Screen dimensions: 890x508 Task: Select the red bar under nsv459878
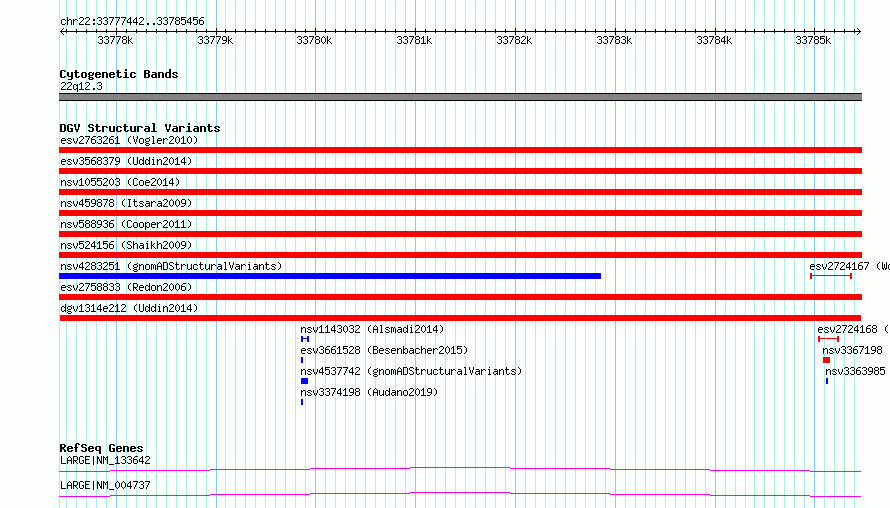coord(460,213)
